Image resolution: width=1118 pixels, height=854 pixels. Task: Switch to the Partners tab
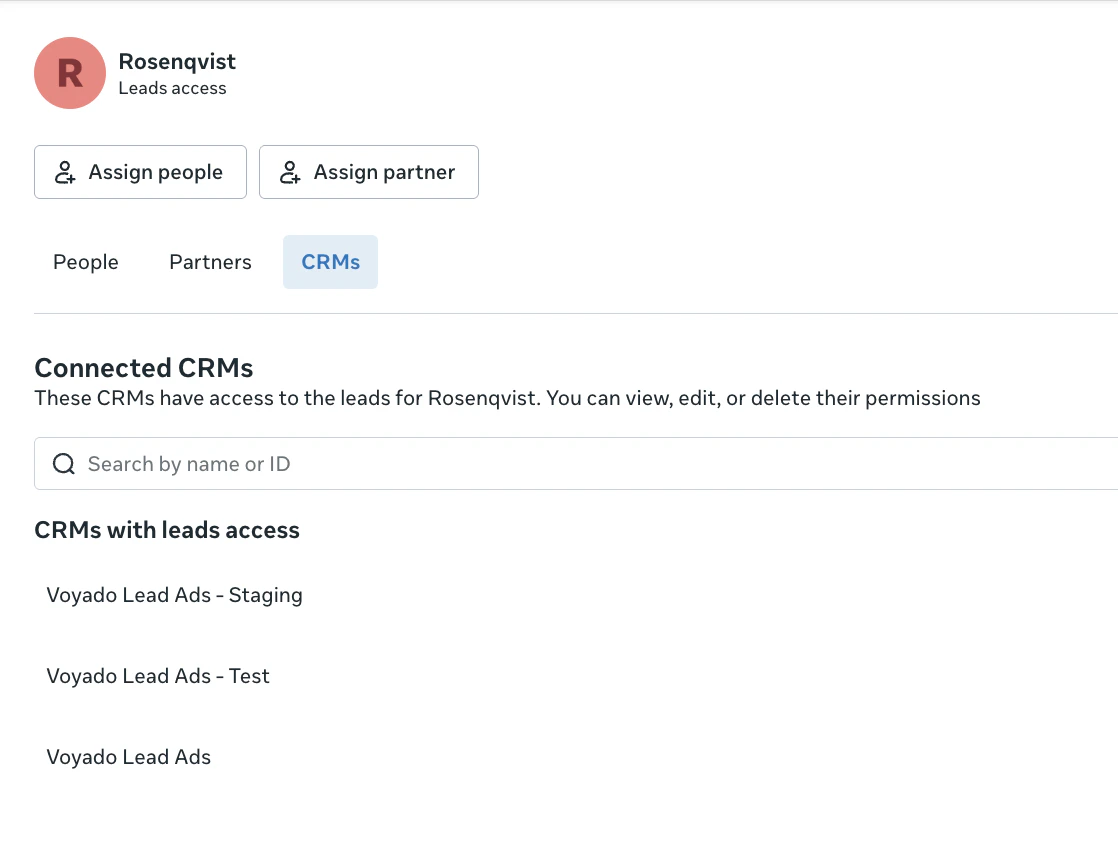pyautogui.click(x=209, y=262)
